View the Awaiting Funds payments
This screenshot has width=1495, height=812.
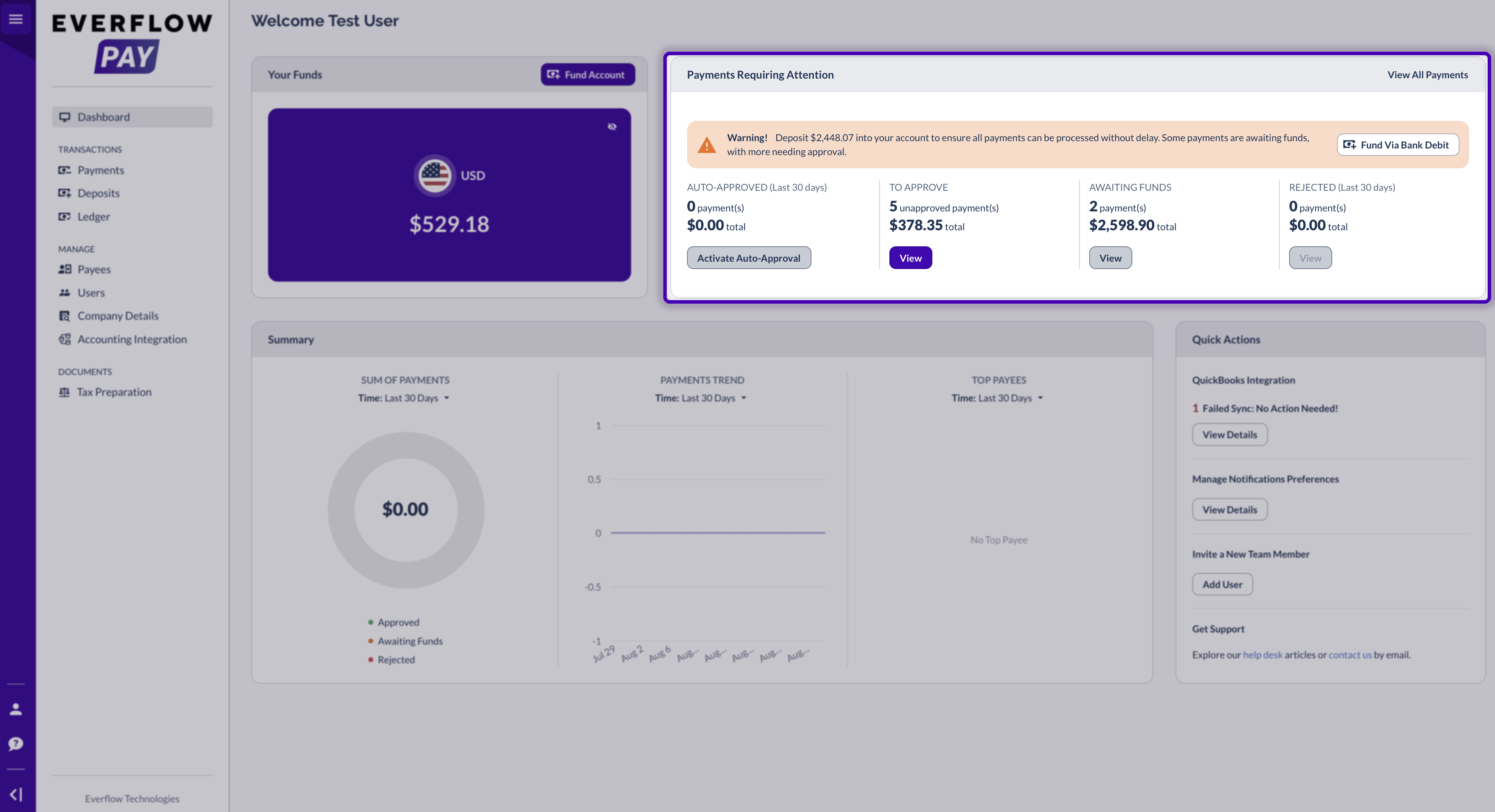(1110, 258)
